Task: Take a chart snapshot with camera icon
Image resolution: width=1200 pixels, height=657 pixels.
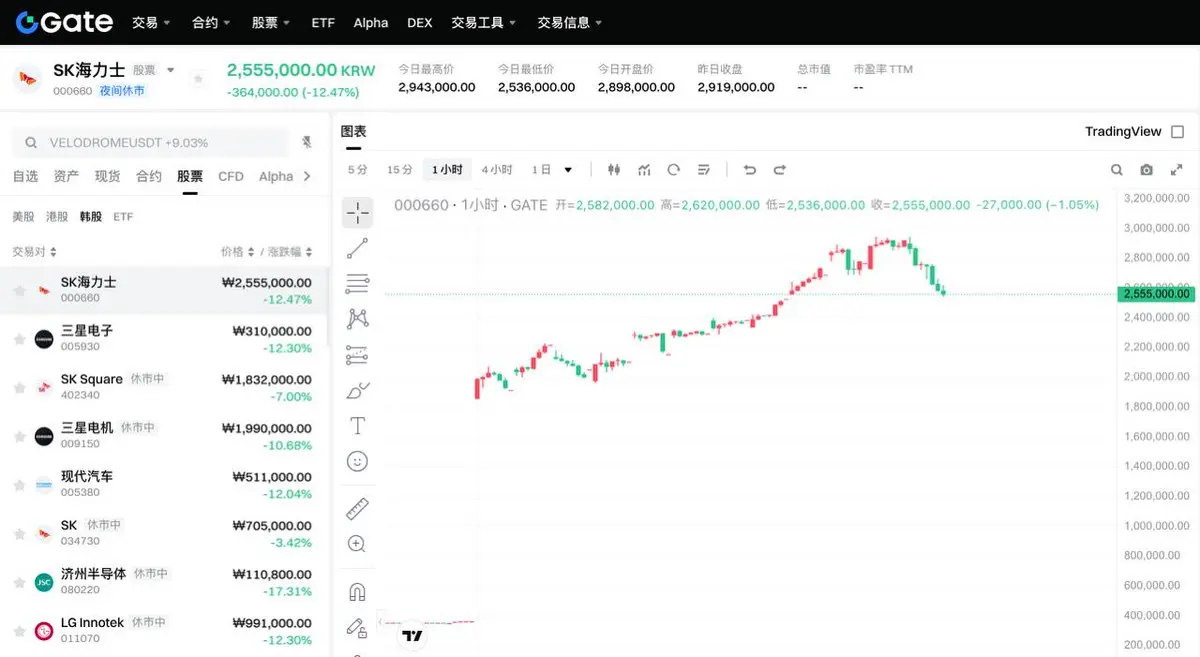Action: pos(1147,170)
